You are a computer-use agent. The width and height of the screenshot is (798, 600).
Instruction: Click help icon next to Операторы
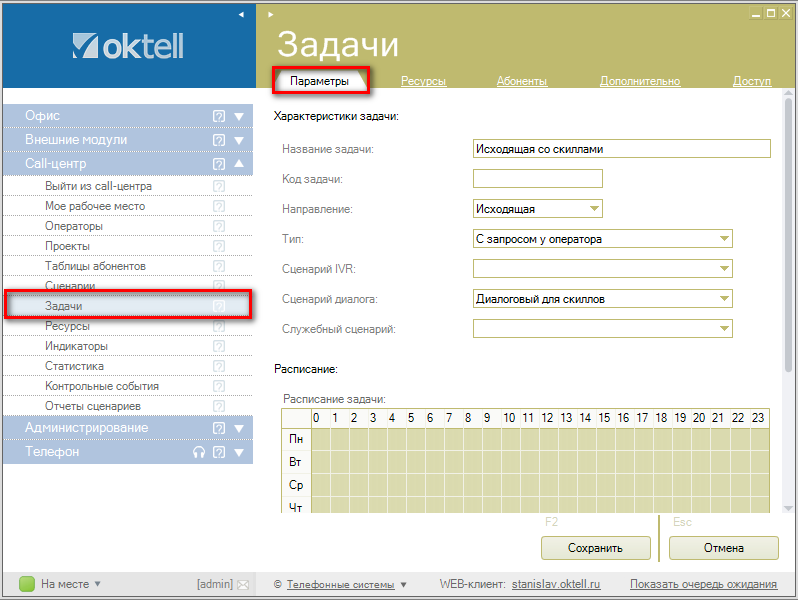pyautogui.click(x=219, y=226)
